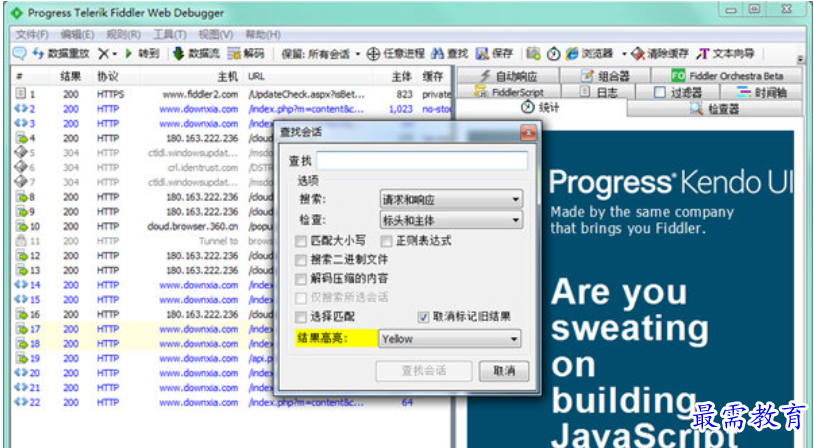The image size is (814, 448).
Task: Switch to the 过滤器 filters tab
Action: (x=677, y=92)
